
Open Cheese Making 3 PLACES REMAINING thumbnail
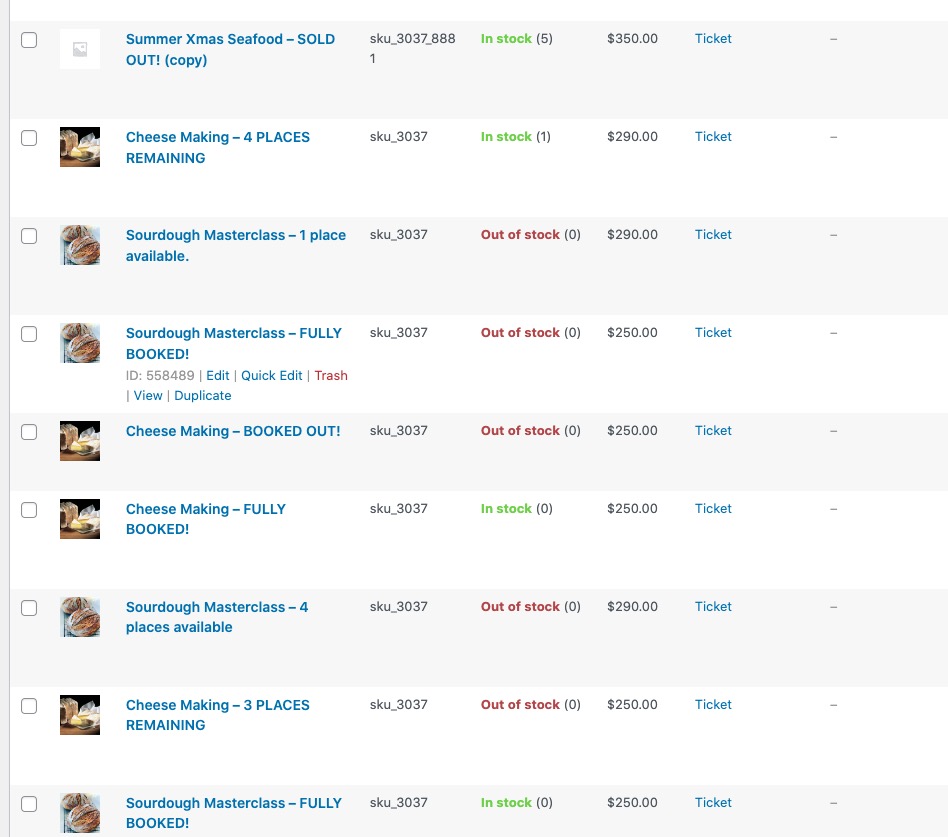(80, 715)
